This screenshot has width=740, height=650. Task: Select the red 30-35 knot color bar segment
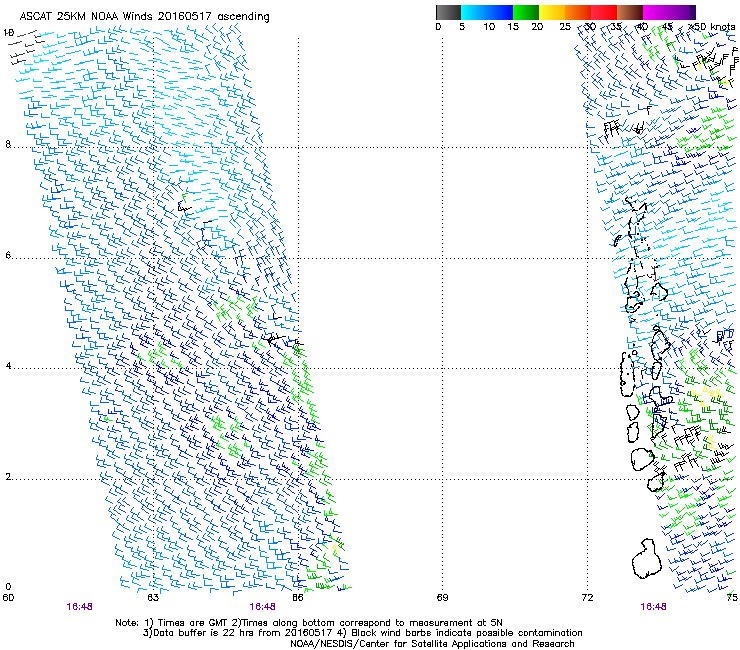(x=604, y=12)
